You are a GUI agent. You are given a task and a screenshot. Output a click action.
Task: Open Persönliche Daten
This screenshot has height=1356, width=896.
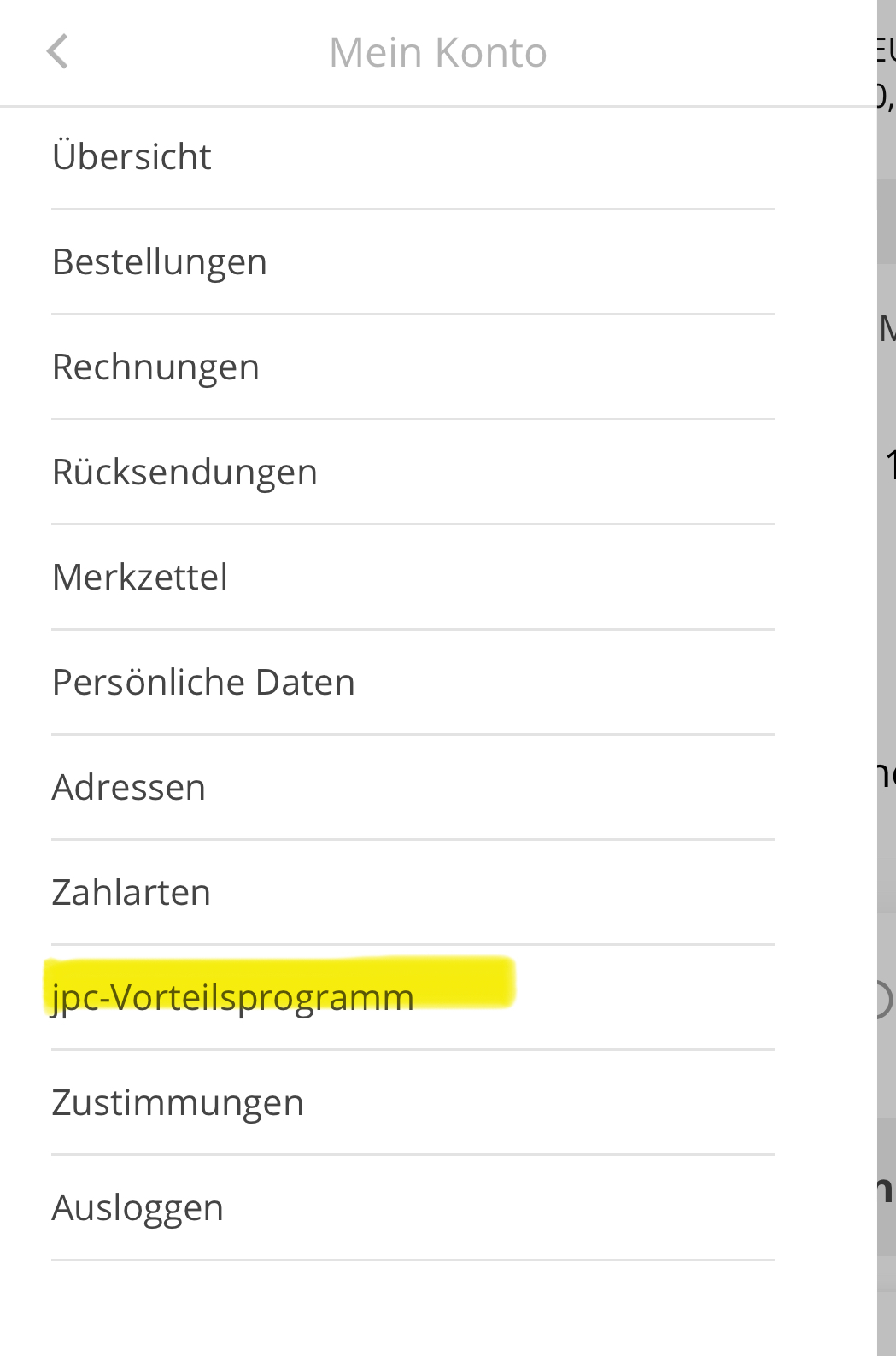203,683
